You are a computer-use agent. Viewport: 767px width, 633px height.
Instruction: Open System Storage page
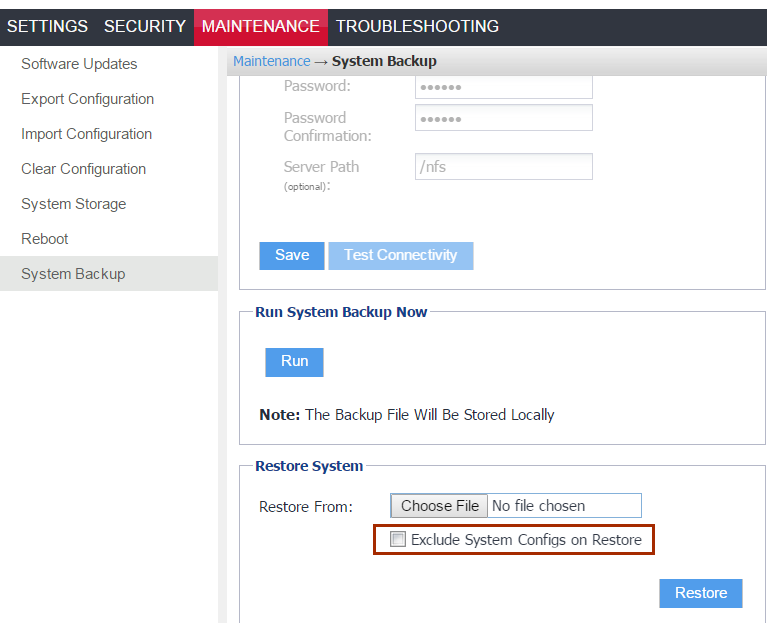click(x=73, y=204)
